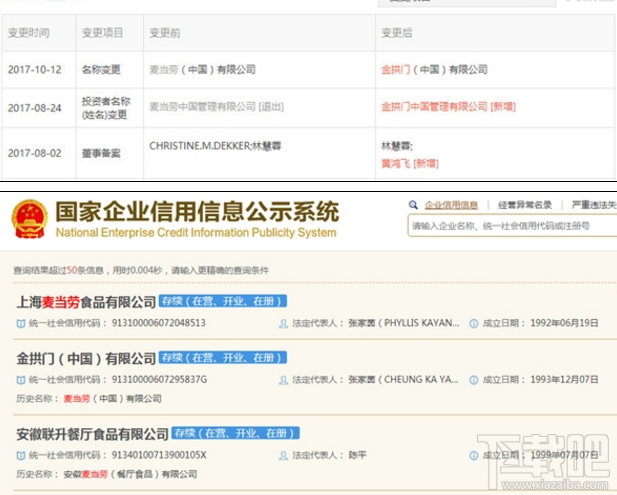Click establishment date icon beside 1993年12月07日
The width and height of the screenshot is (617, 495).
tap(474, 380)
